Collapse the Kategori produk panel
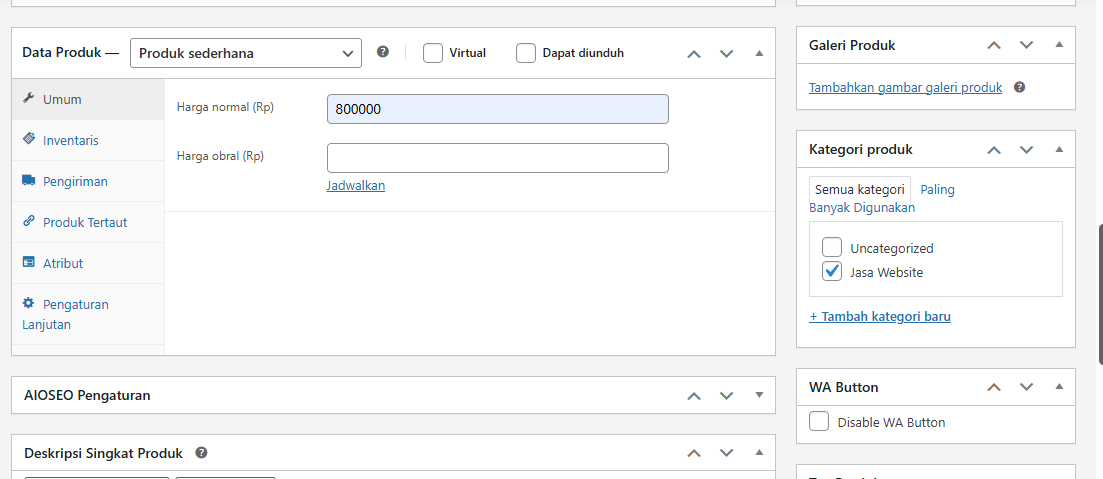 pyautogui.click(x=1059, y=149)
